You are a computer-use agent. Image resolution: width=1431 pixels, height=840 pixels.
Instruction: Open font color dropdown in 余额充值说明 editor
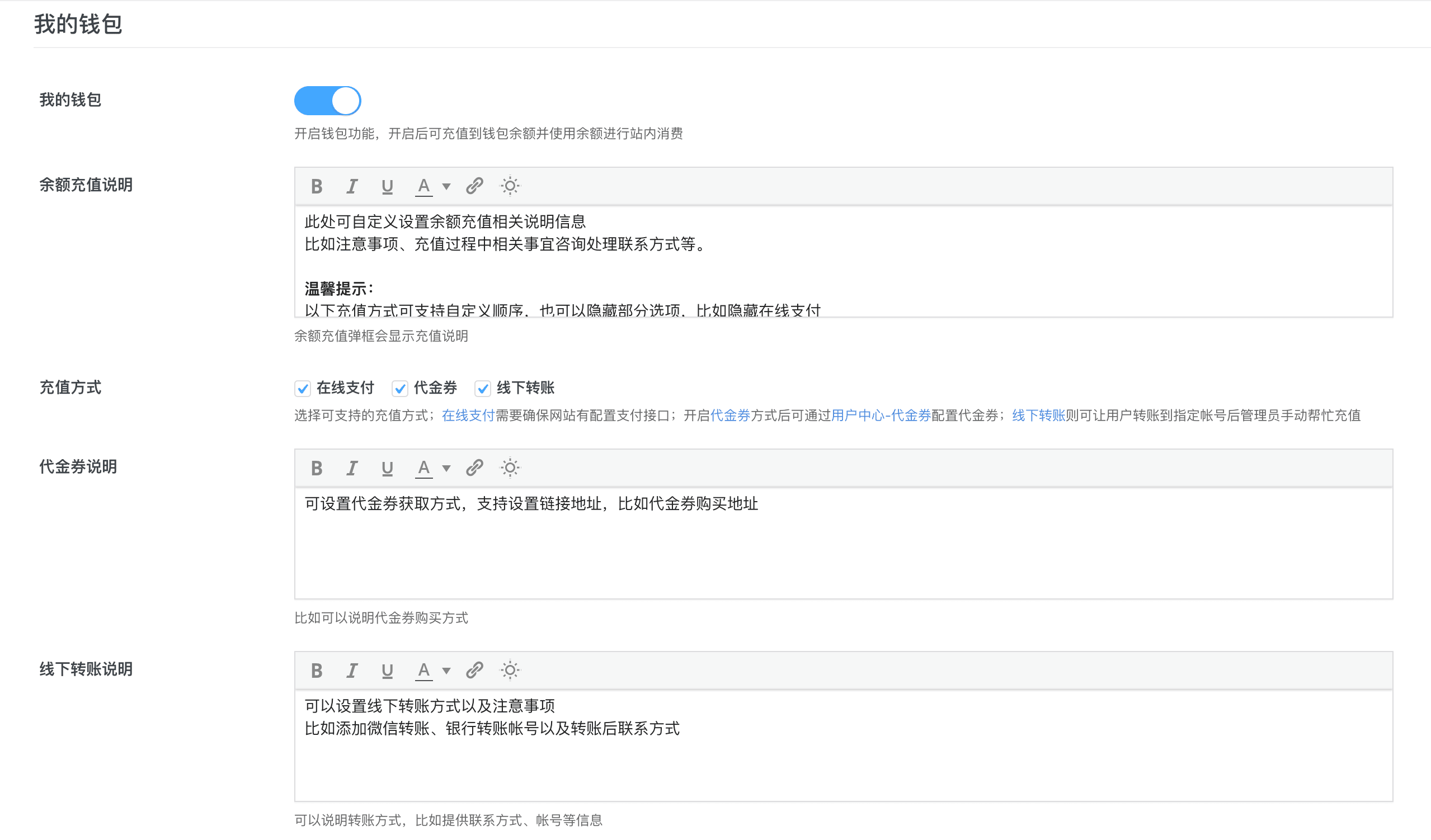[446, 187]
